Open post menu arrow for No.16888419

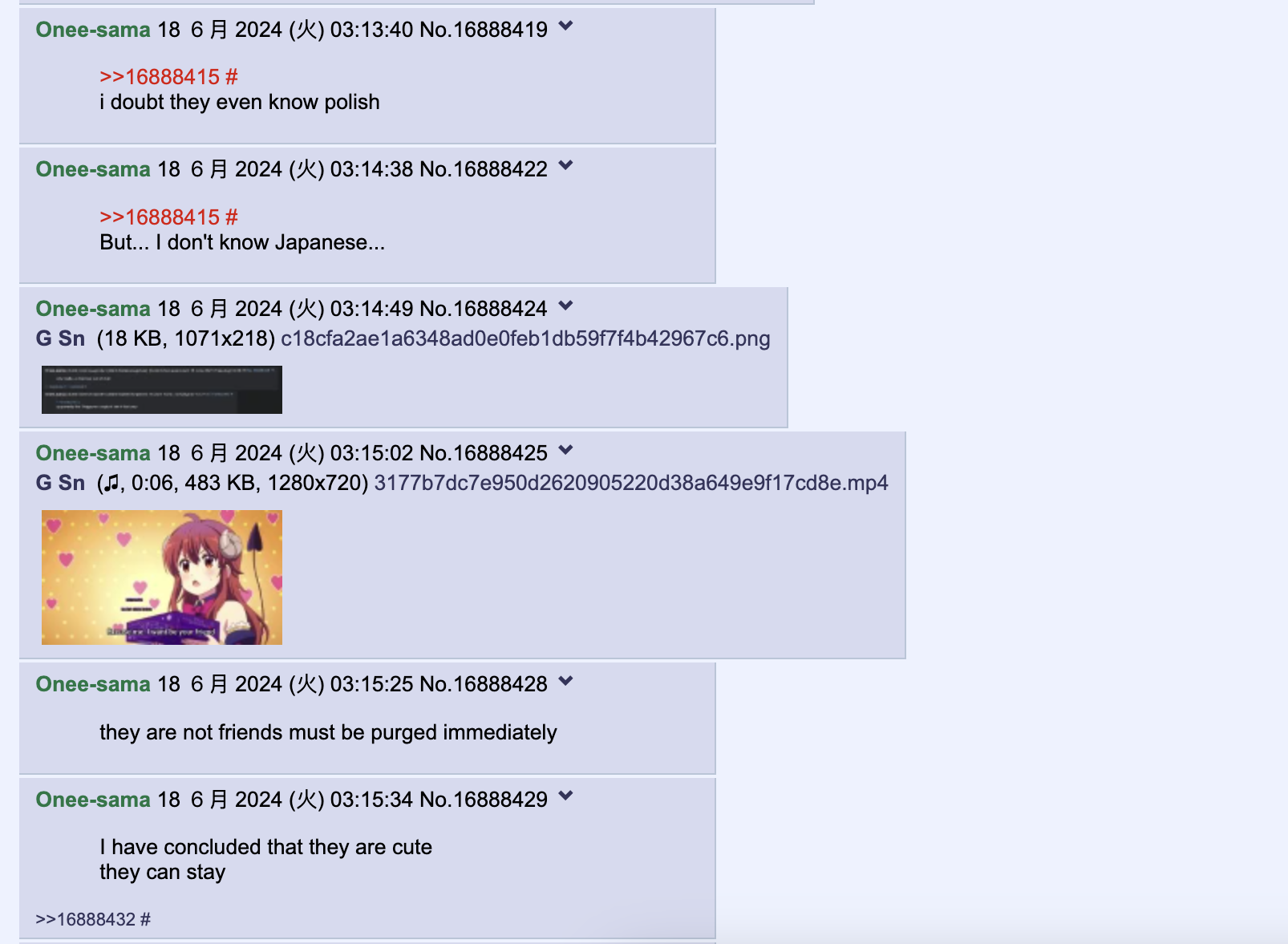coord(565,26)
